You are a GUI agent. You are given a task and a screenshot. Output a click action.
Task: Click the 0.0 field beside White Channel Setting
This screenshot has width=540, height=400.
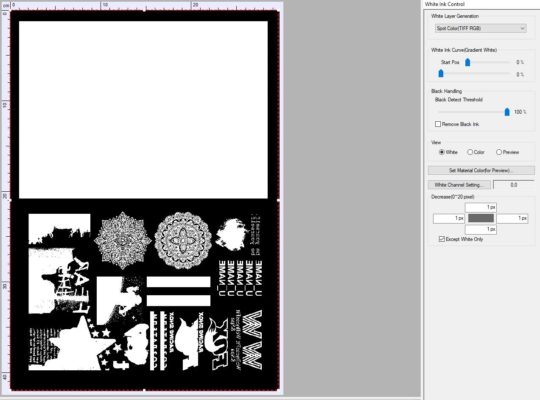513,185
